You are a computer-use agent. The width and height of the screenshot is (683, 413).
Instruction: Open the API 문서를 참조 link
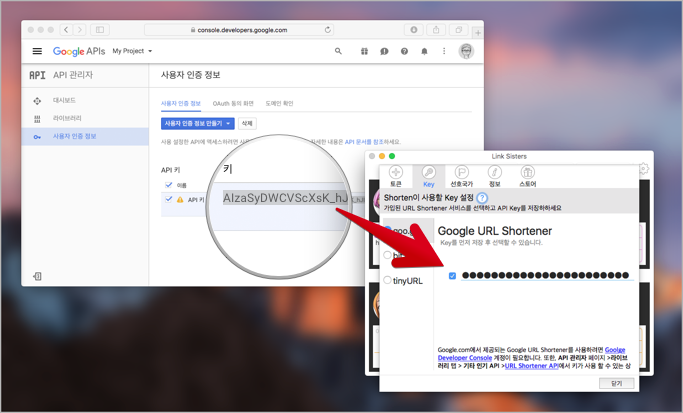point(364,142)
